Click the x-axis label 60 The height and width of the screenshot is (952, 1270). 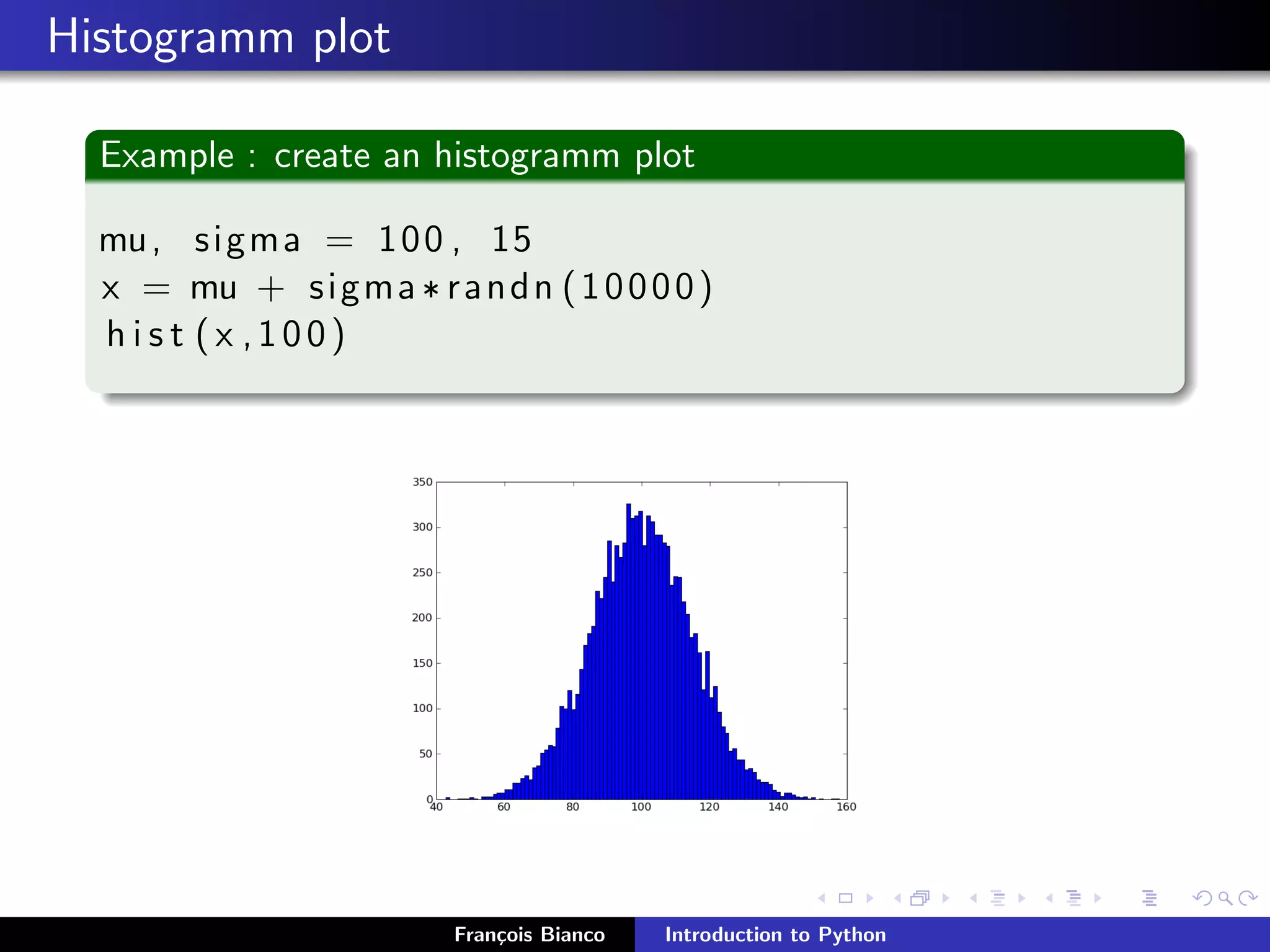coord(504,806)
